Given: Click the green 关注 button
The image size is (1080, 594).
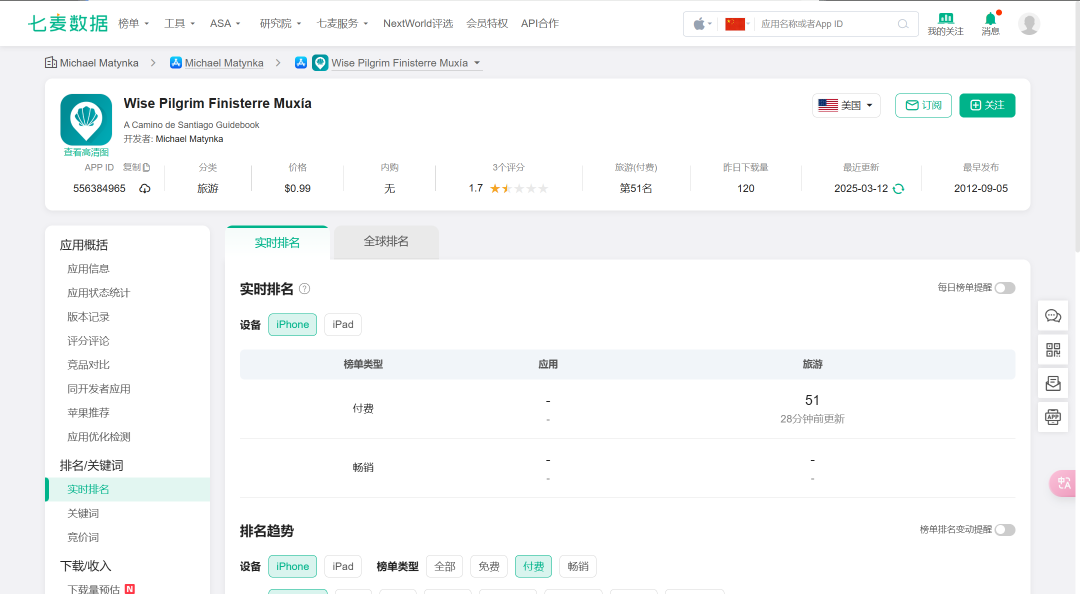Looking at the screenshot, I should click(987, 105).
